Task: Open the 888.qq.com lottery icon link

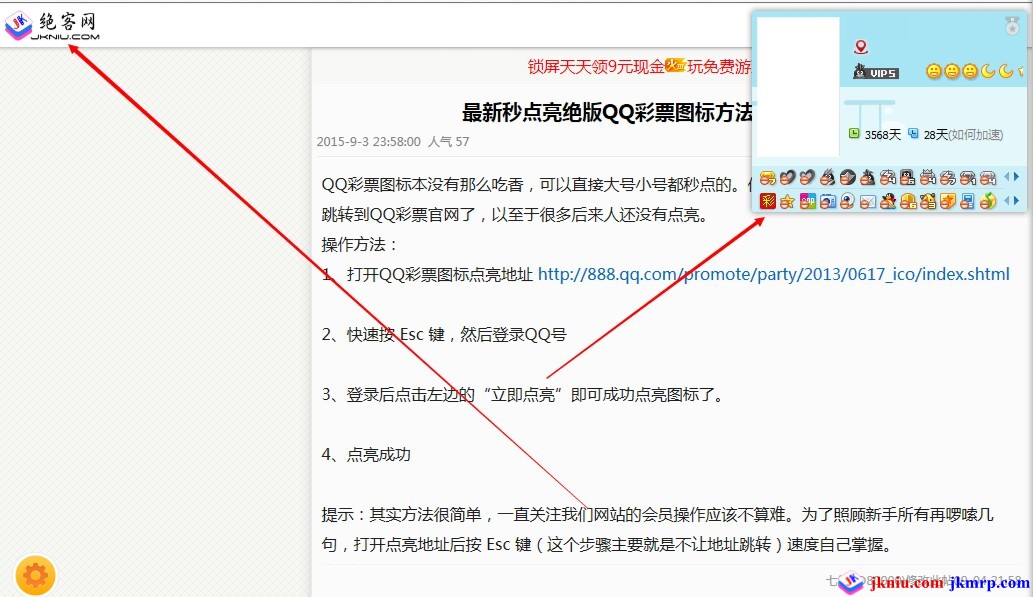Action: pyautogui.click(x=773, y=274)
